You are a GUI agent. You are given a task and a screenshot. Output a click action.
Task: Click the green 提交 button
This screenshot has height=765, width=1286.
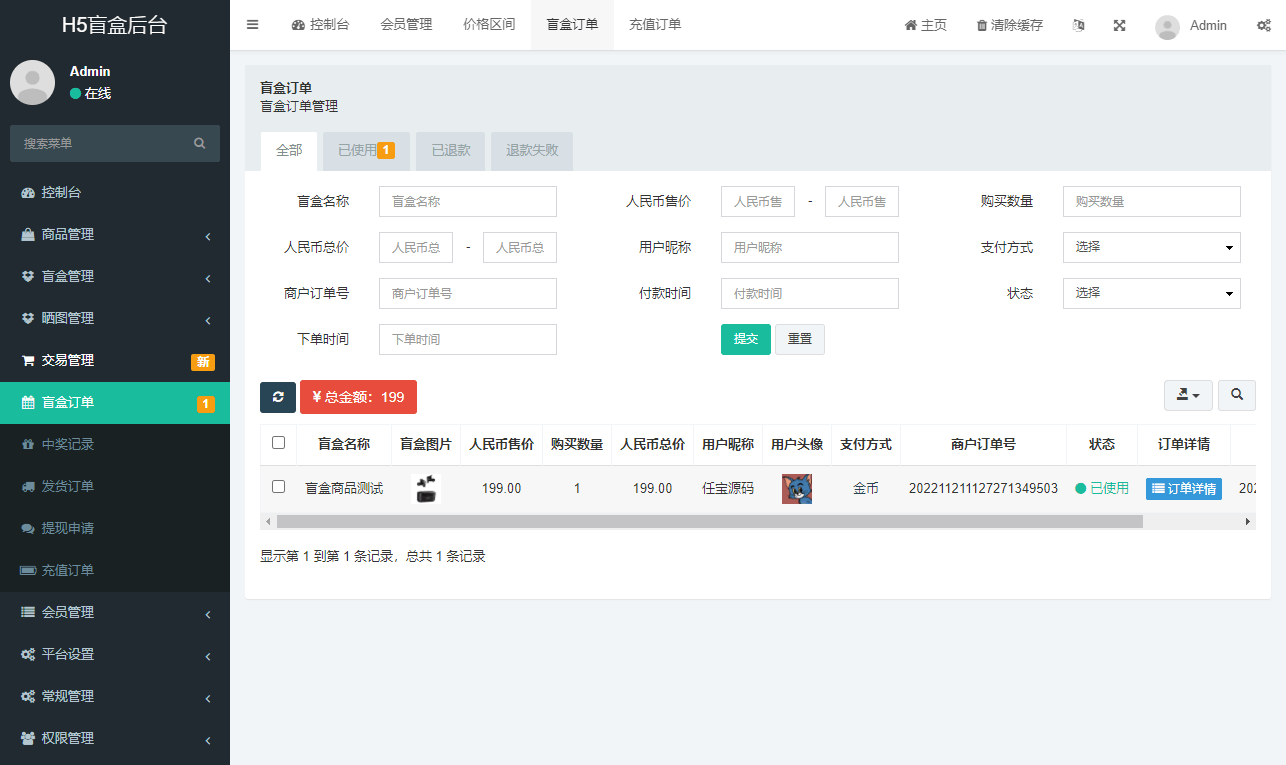coord(745,339)
